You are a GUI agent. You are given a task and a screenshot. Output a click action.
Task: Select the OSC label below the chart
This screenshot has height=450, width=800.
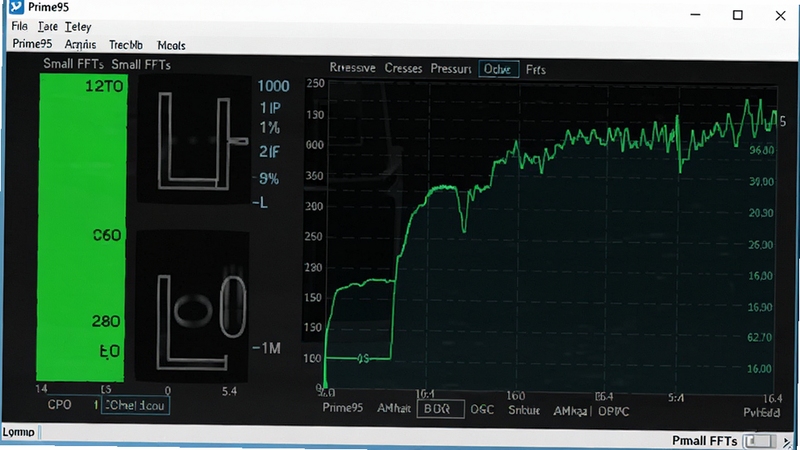[482, 410]
